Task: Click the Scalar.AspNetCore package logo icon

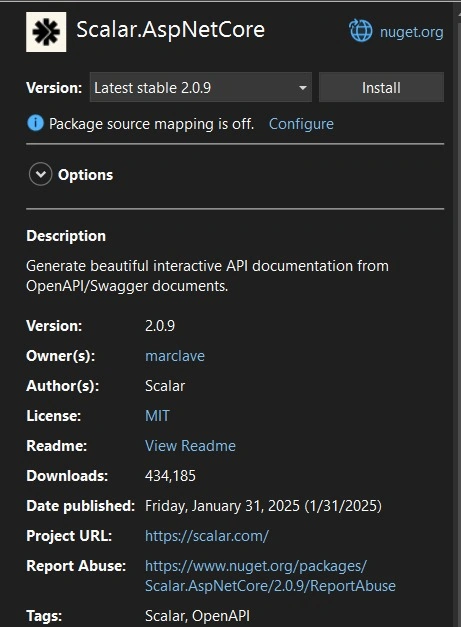Action: tap(46, 32)
